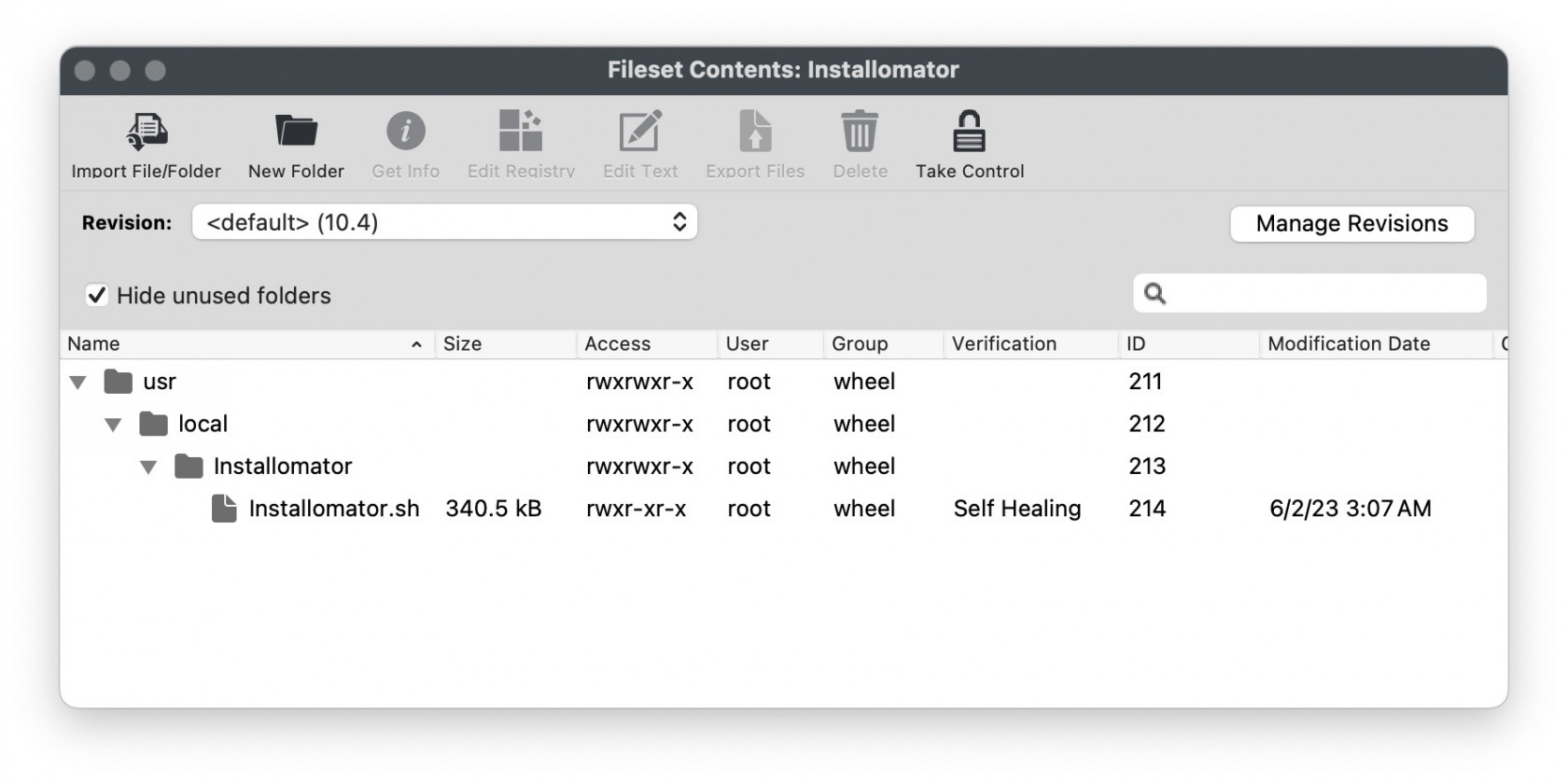
Task: Click the local folder icon
Action: (x=153, y=424)
